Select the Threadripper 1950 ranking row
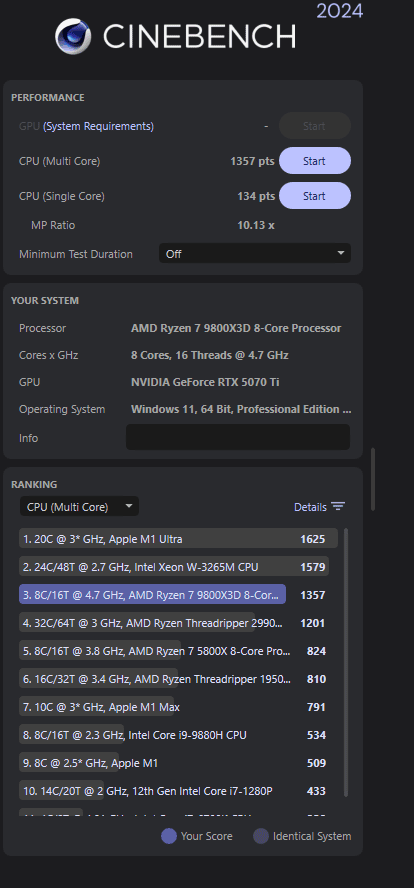 [174, 679]
